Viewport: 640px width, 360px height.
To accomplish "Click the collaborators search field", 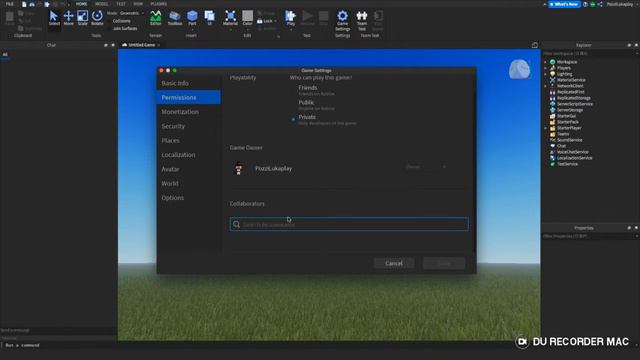I will pos(349,224).
